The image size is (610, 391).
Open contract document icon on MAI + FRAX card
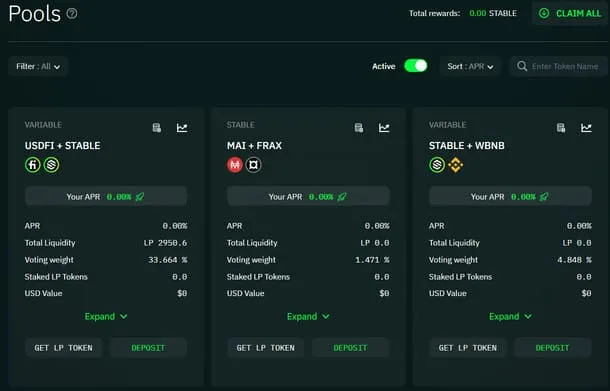(359, 128)
